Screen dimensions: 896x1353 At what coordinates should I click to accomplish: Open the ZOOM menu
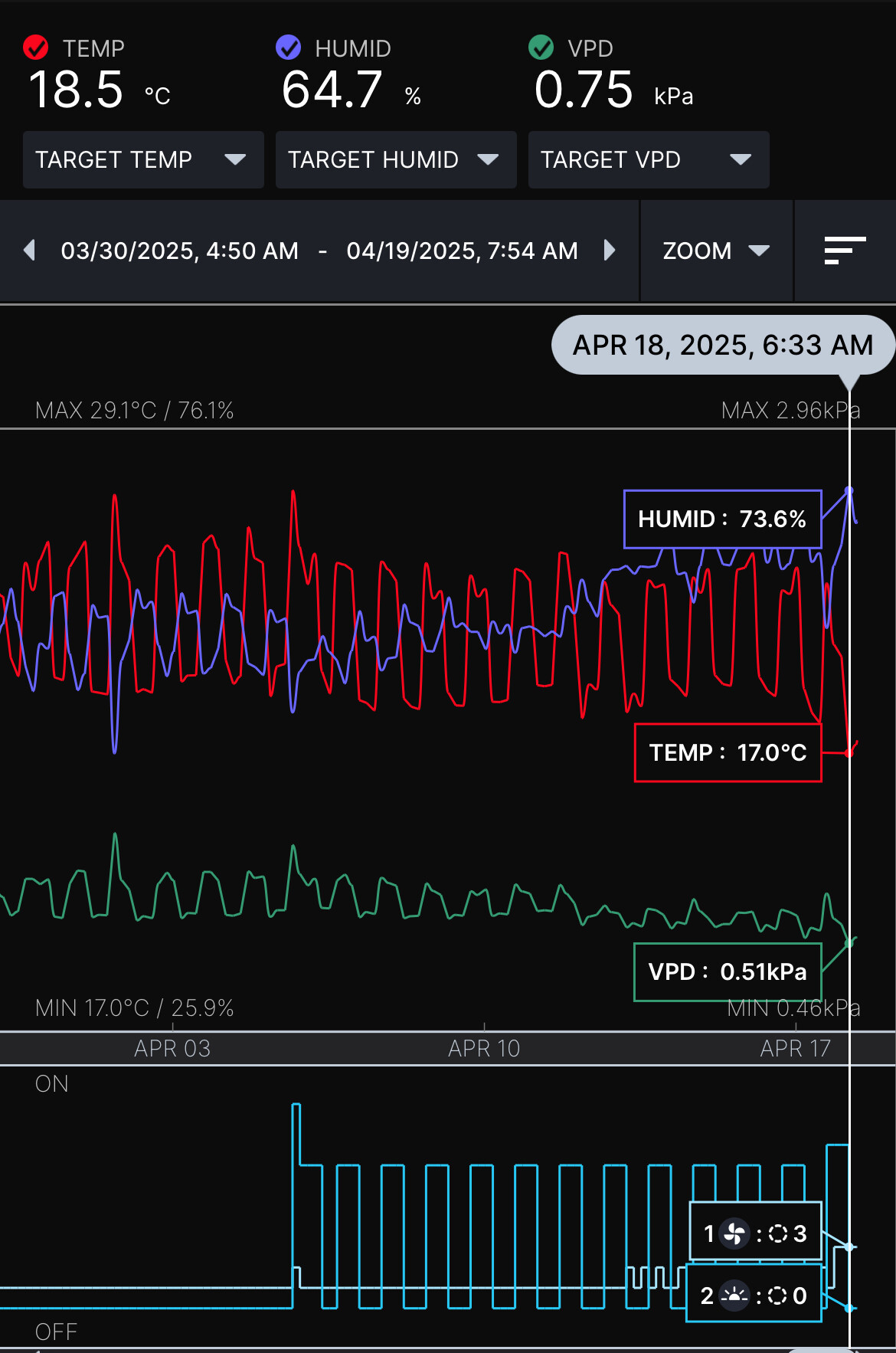715,251
